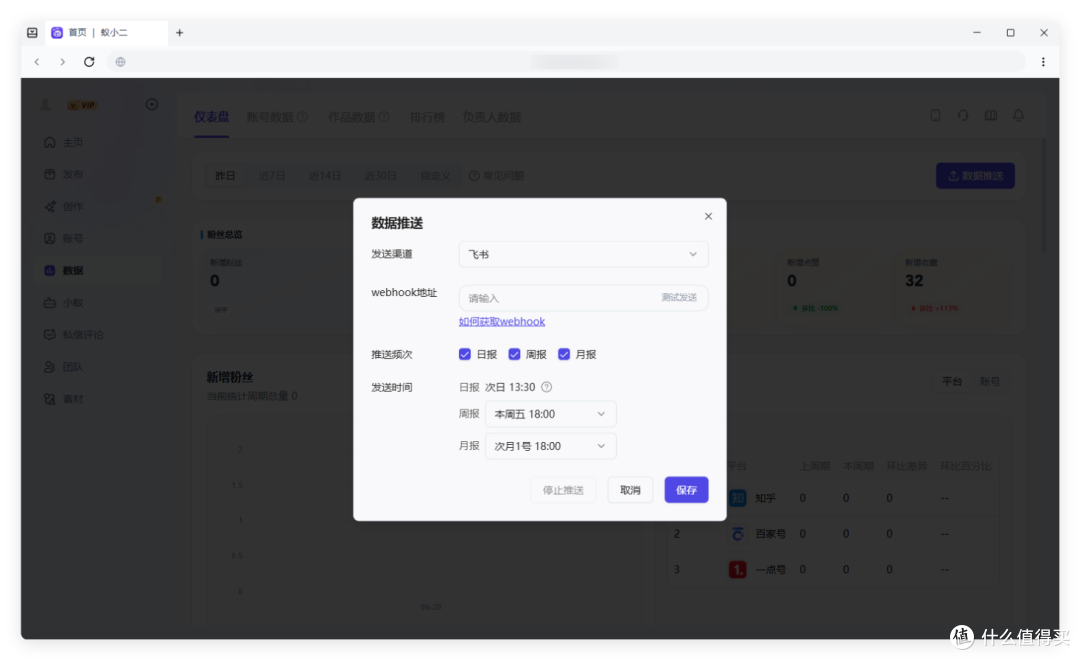Switch to the 仪表盘 tab

pyautogui.click(x=211, y=117)
